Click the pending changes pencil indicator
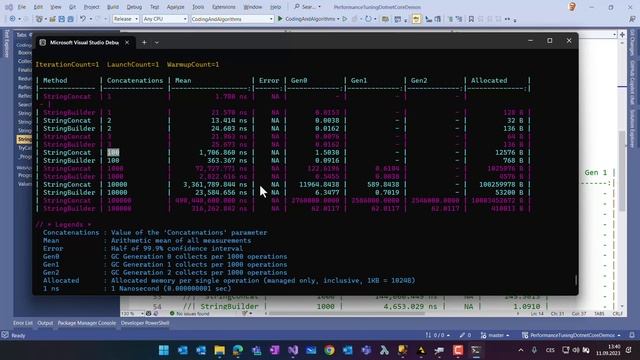The width and height of the screenshot is (640, 360). [465, 335]
